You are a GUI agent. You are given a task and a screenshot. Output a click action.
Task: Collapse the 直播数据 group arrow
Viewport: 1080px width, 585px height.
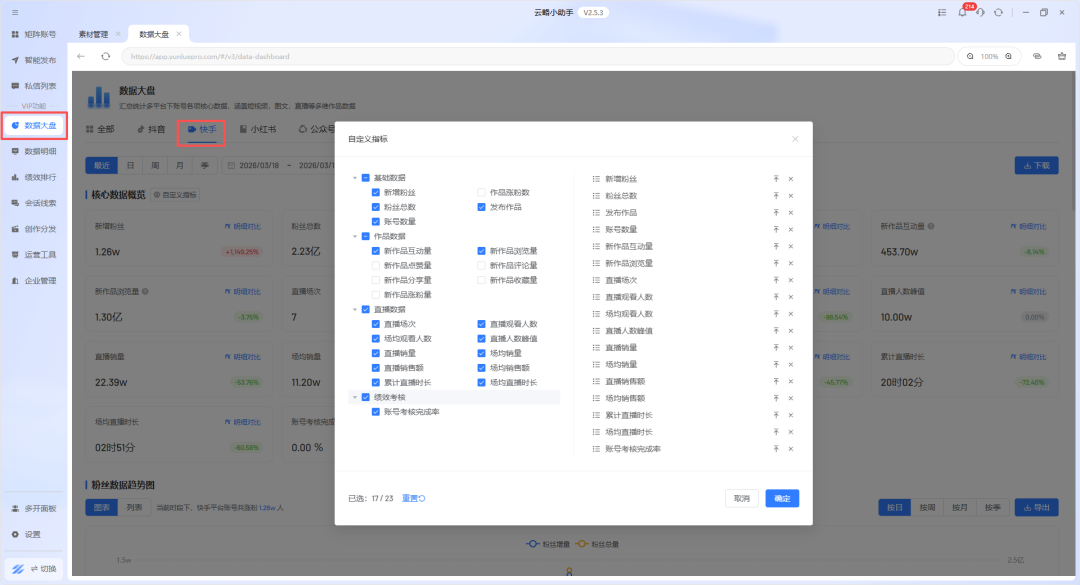(355, 310)
